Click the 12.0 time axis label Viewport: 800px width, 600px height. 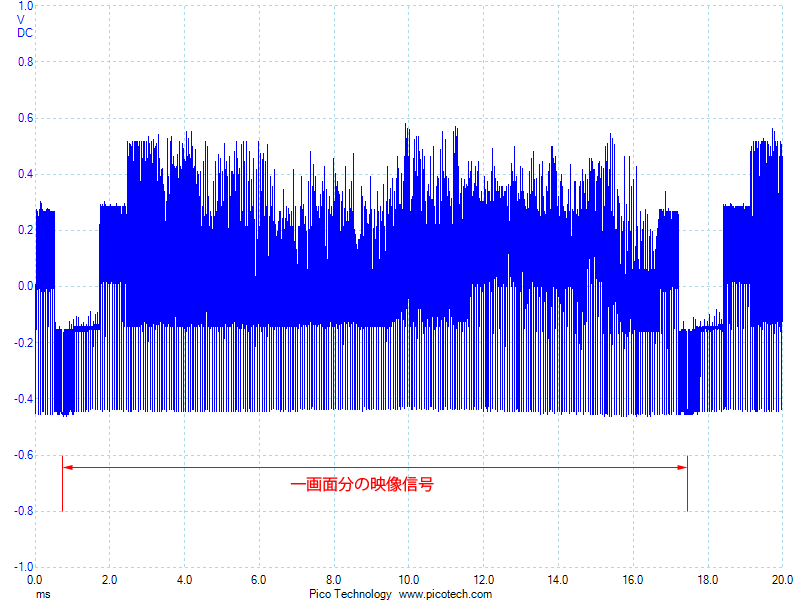483,580
